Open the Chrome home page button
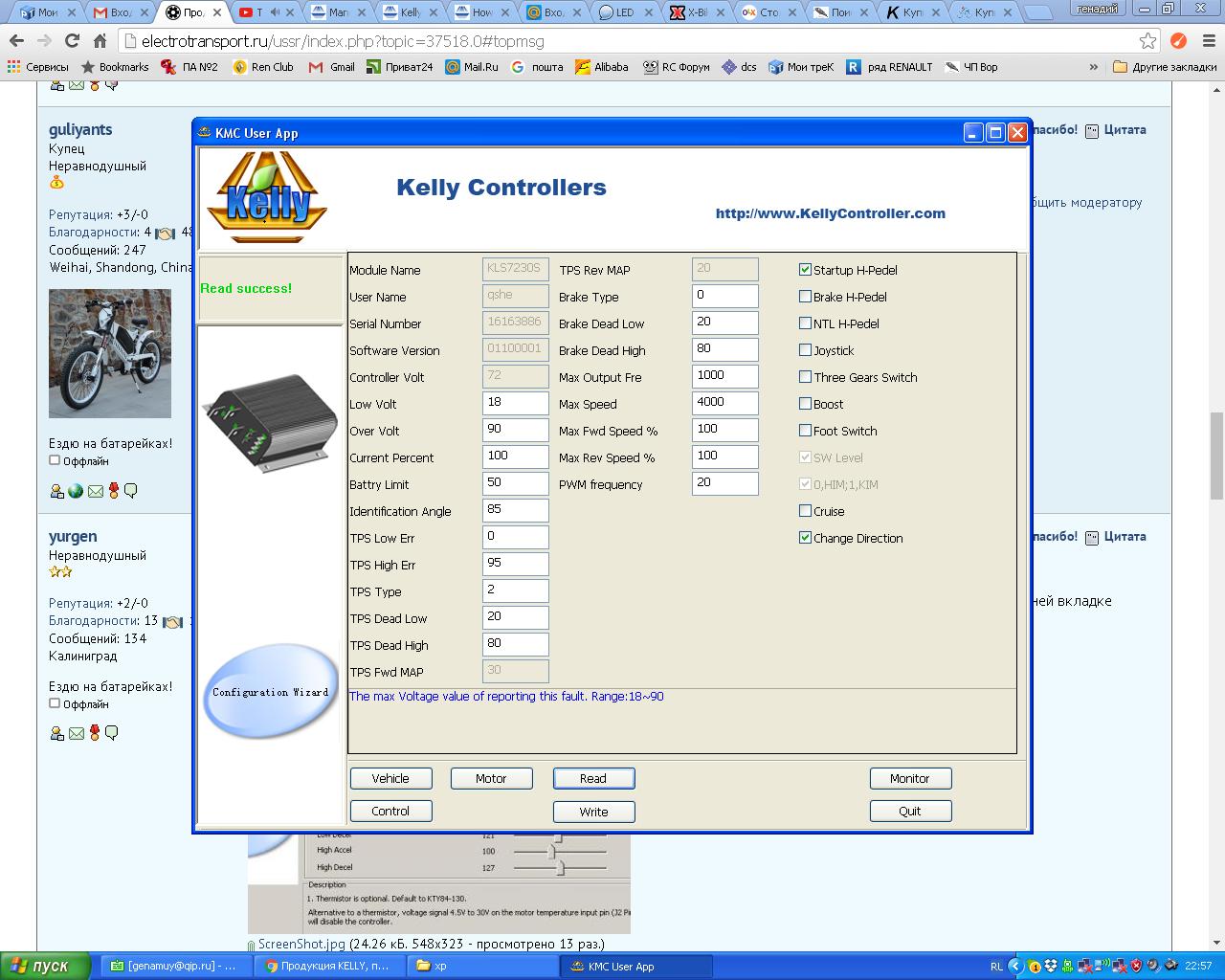This screenshot has height=980, width=1225. coord(100,41)
